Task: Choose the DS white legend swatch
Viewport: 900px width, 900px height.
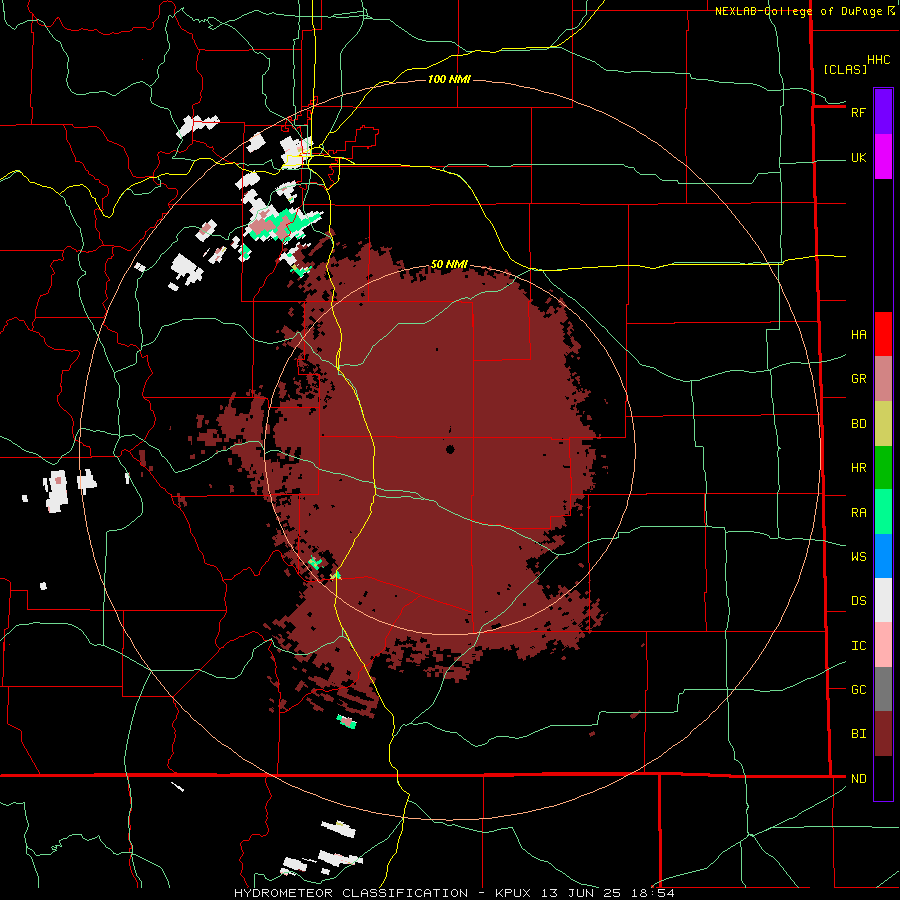Action: tap(883, 600)
